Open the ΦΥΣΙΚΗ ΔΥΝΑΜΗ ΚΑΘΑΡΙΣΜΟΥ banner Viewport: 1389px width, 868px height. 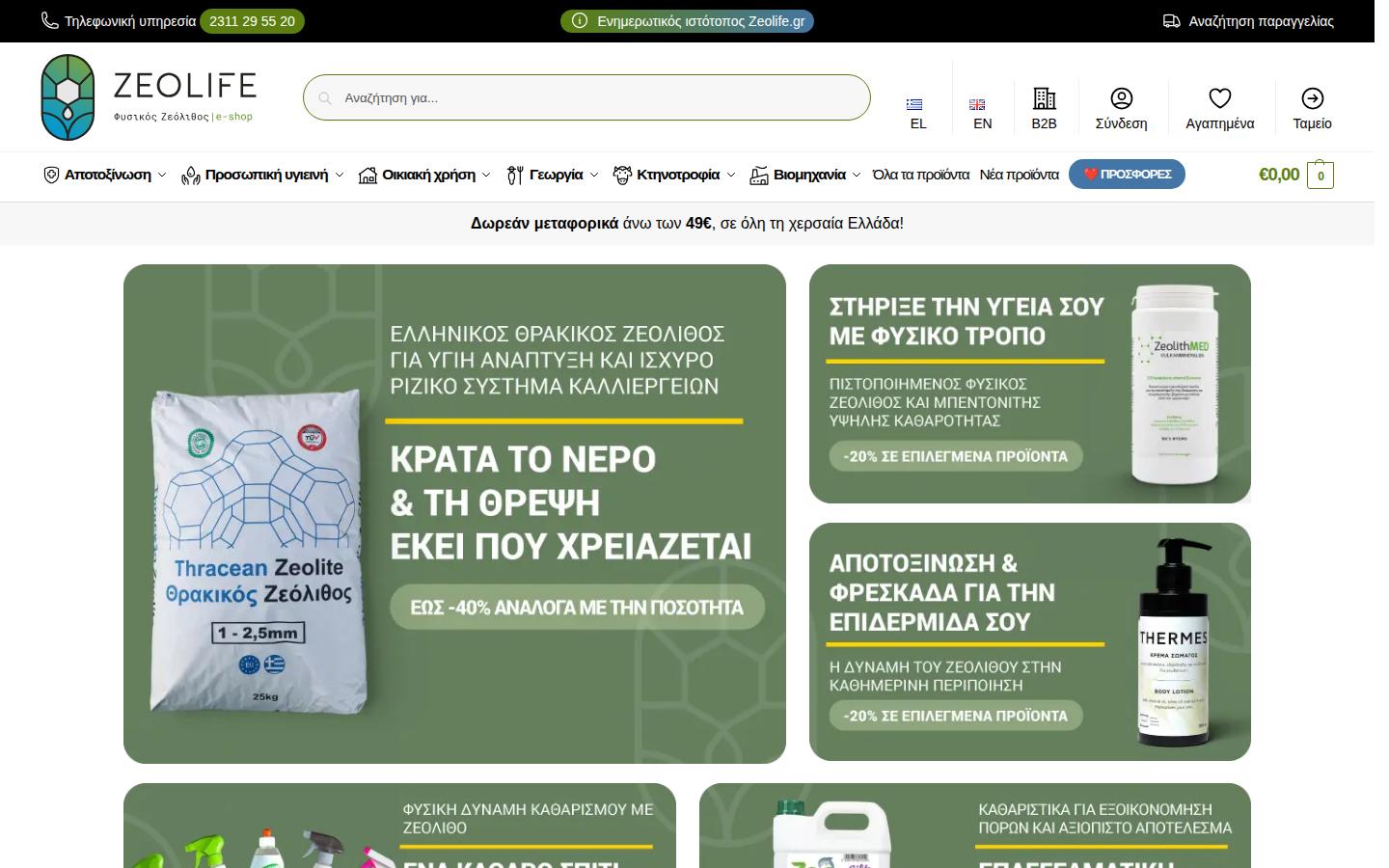[x=399, y=826]
